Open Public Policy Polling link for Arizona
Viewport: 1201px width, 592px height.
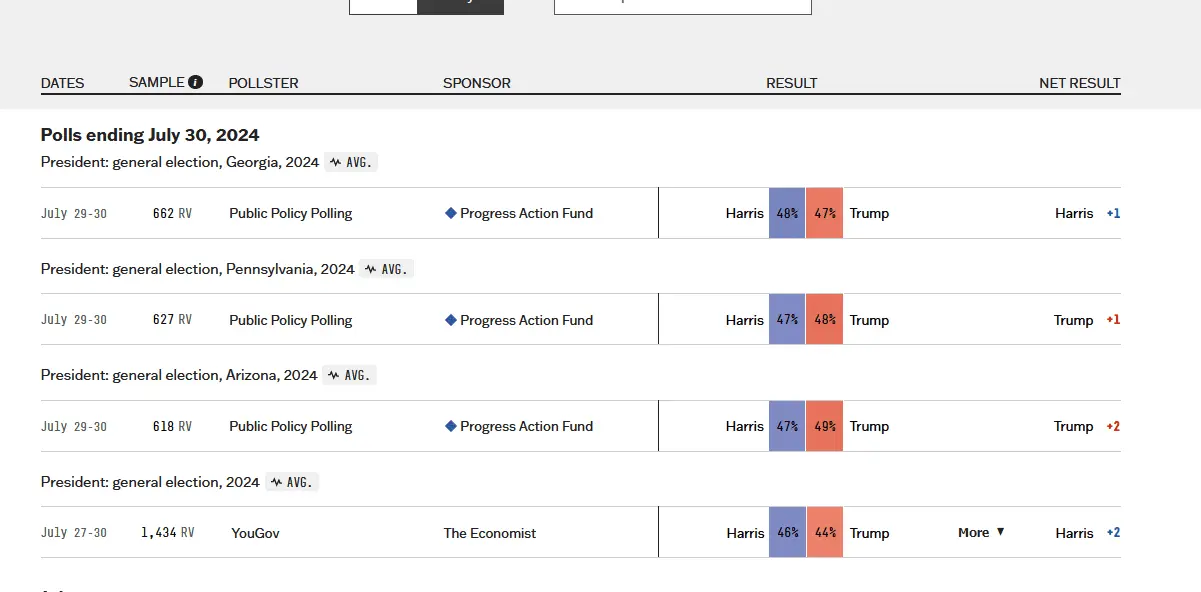[x=290, y=426]
